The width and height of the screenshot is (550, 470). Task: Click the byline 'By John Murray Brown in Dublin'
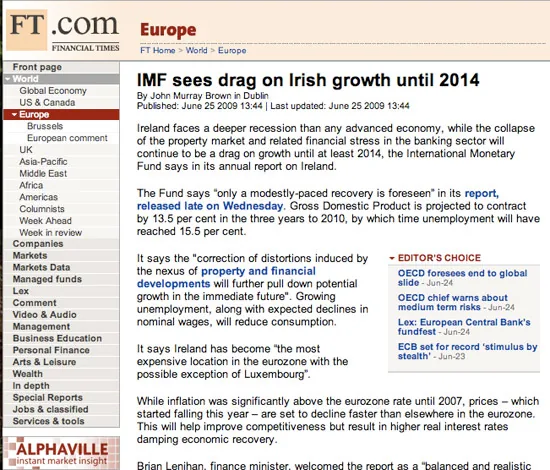203,96
